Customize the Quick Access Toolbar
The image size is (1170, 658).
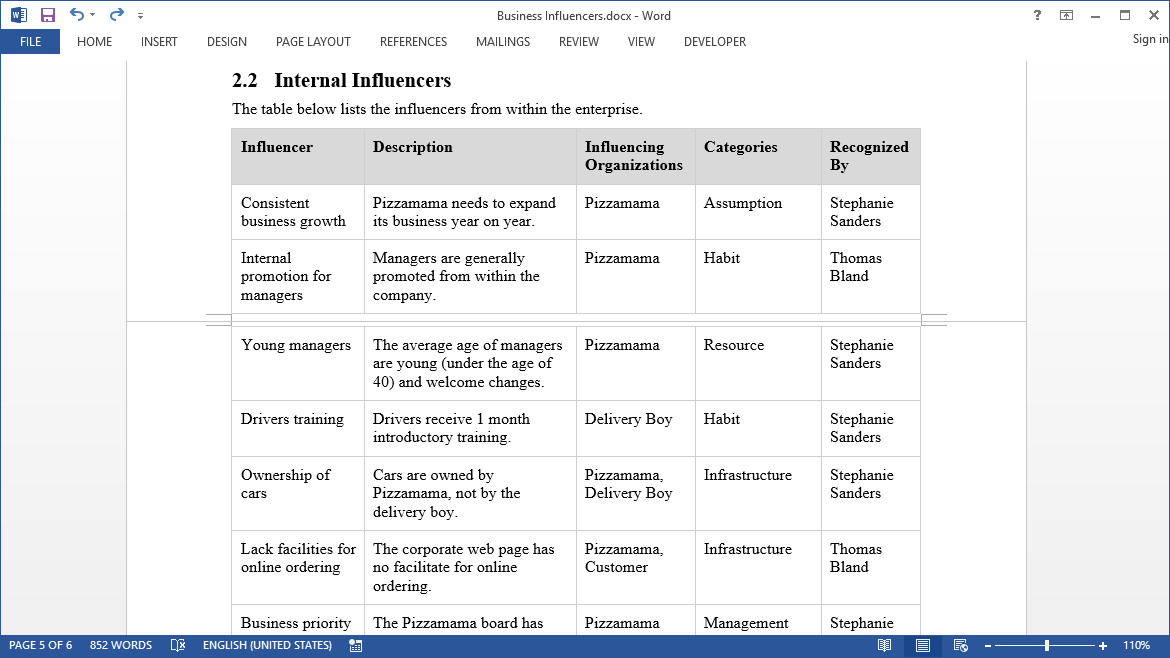(140, 14)
